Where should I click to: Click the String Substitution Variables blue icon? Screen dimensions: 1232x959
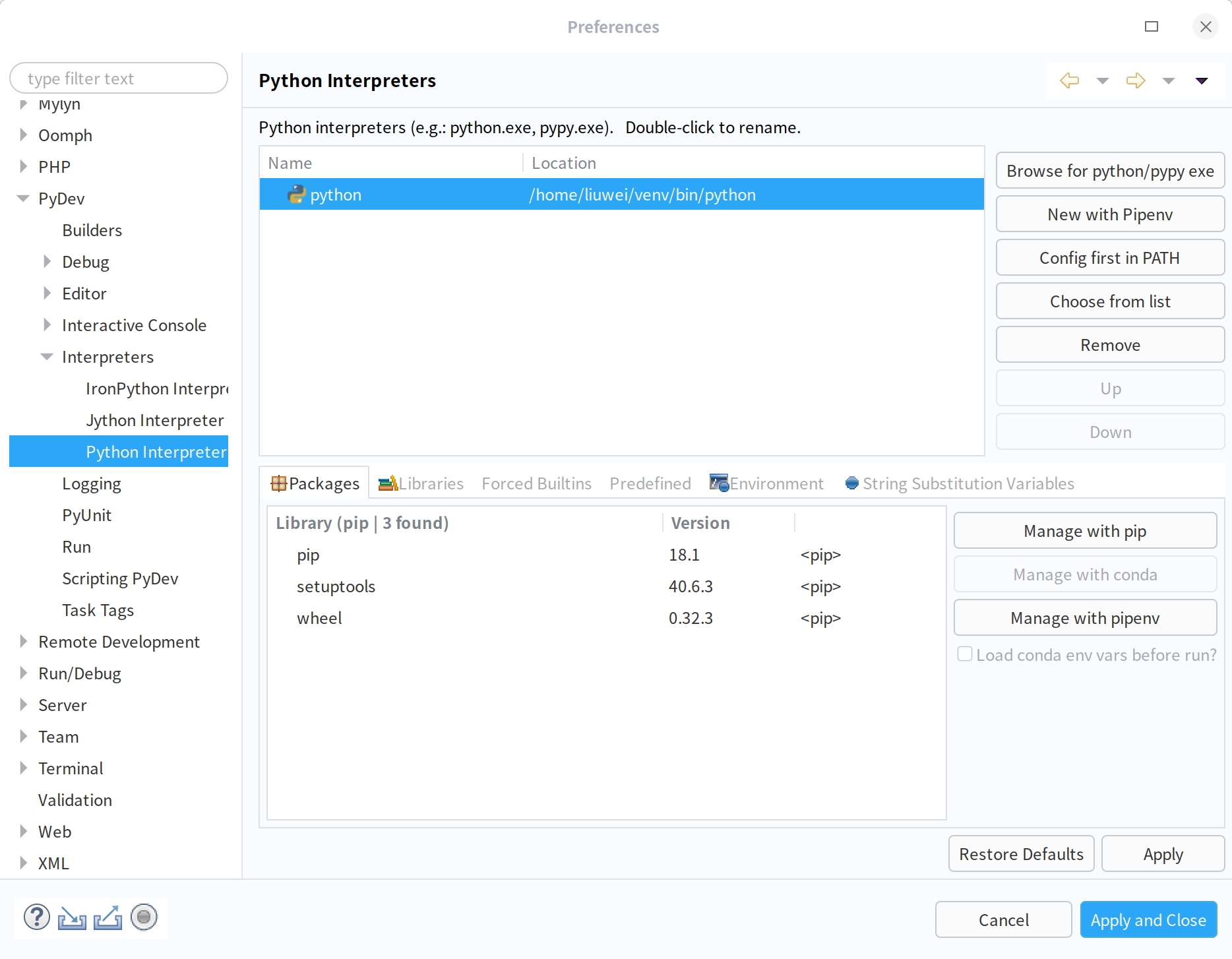click(851, 483)
